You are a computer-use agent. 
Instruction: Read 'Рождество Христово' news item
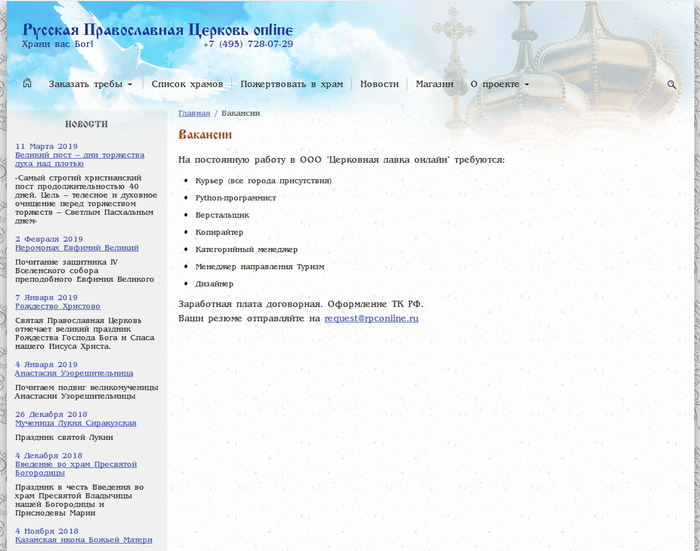pyautogui.click(x=57, y=306)
